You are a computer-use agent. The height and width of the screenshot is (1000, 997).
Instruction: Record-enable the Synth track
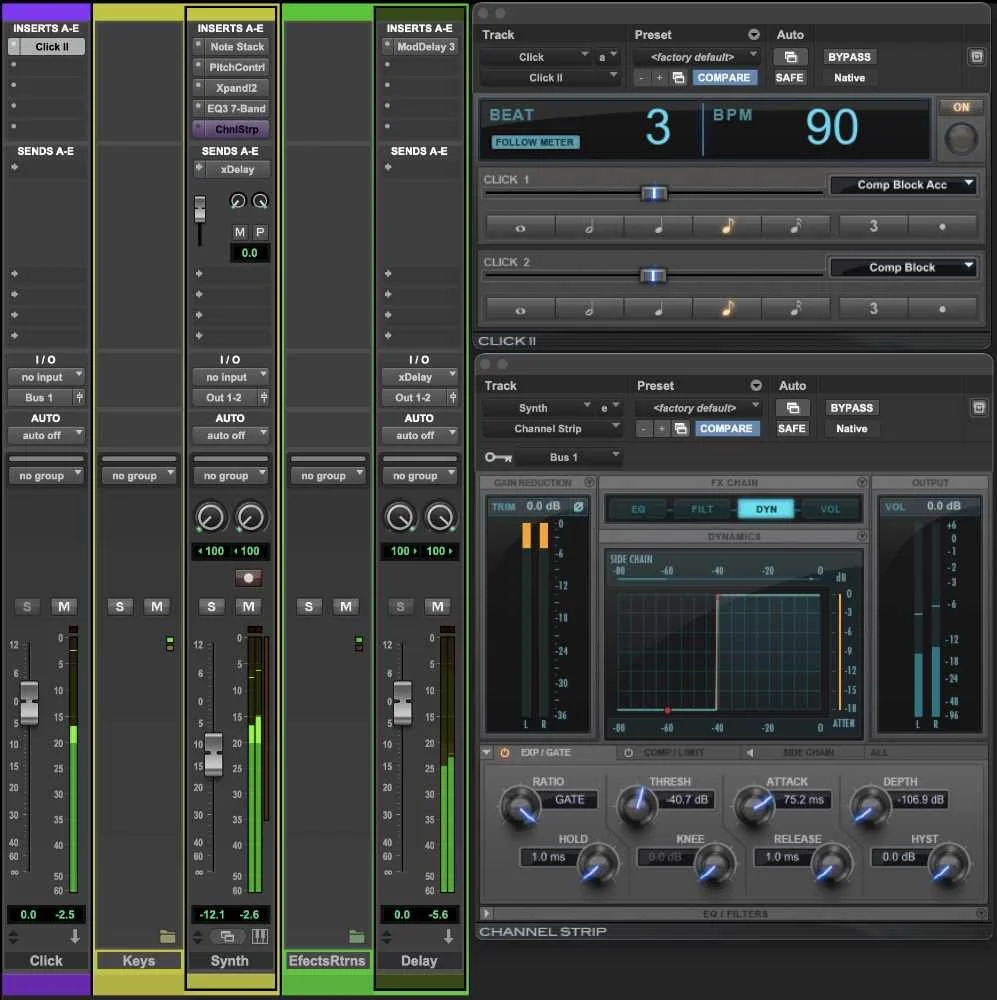pyautogui.click(x=249, y=578)
